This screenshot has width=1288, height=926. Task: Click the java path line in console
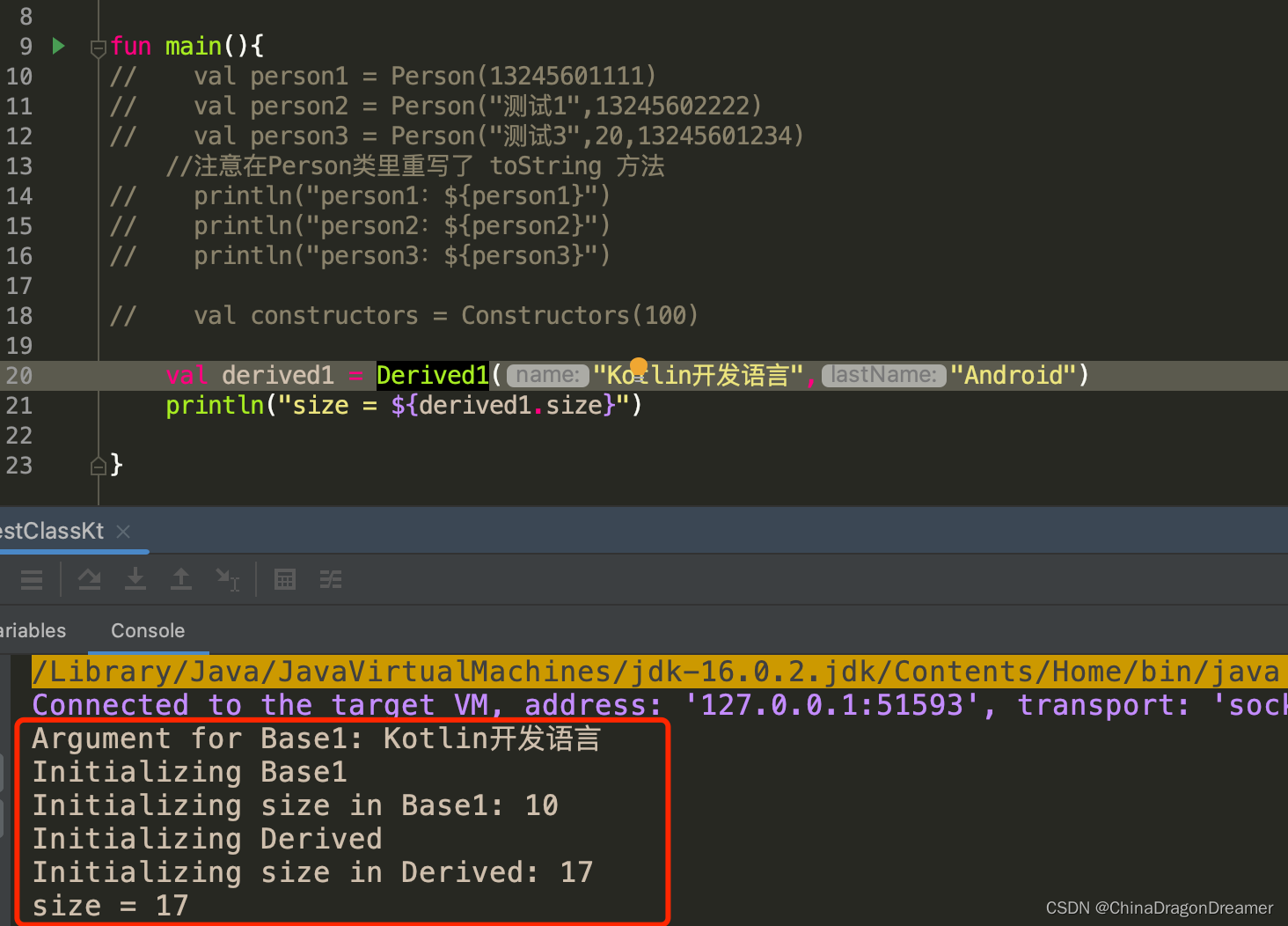pyautogui.click(x=655, y=672)
